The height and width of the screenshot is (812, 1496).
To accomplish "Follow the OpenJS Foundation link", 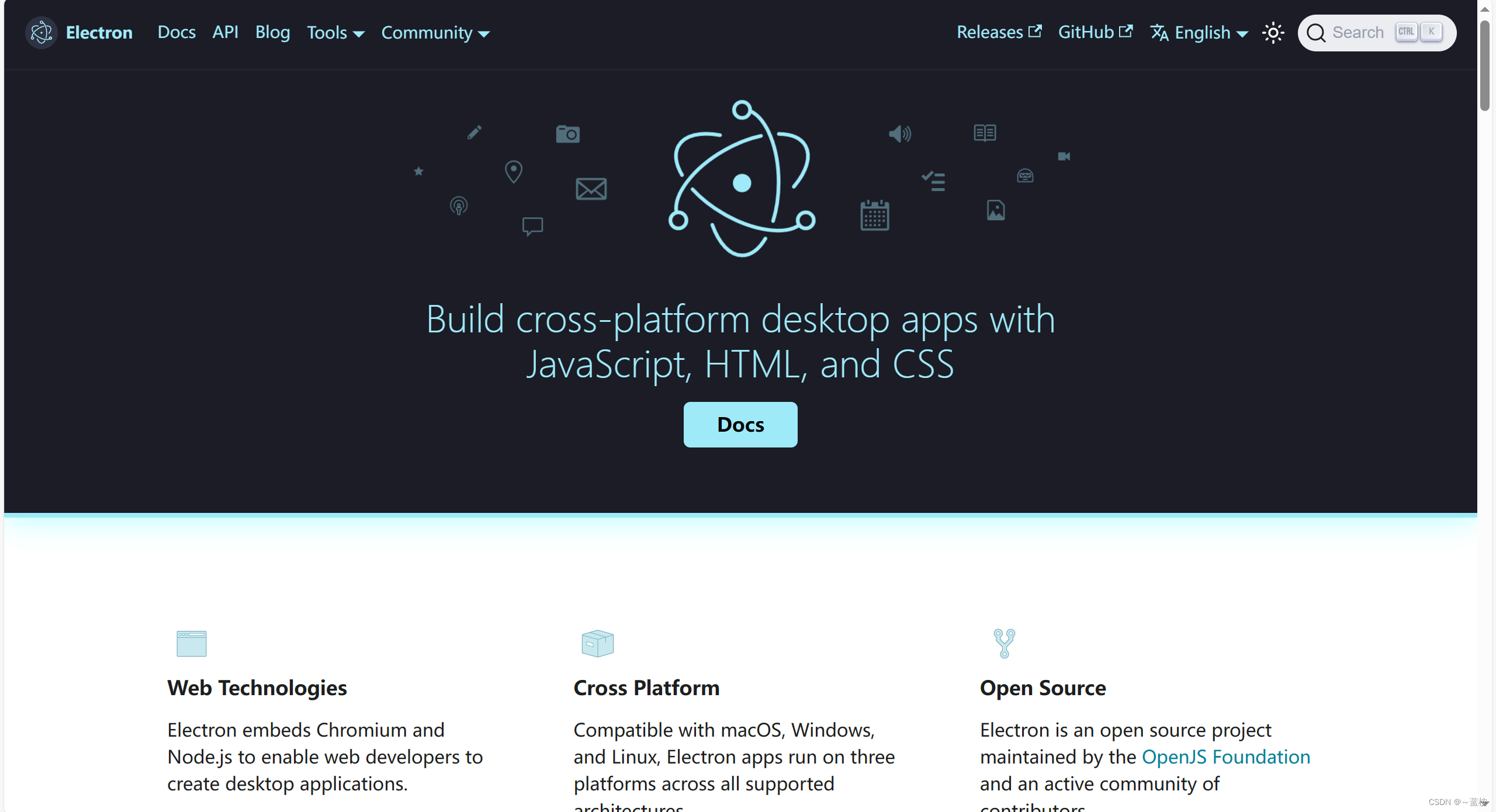I will coord(1226,757).
